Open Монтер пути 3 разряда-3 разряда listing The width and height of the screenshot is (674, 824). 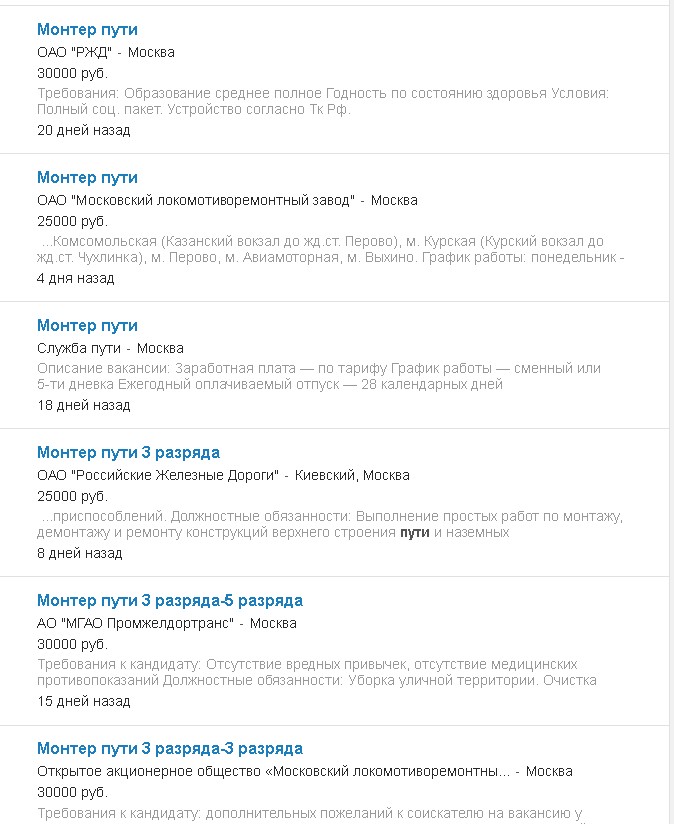[x=169, y=749]
